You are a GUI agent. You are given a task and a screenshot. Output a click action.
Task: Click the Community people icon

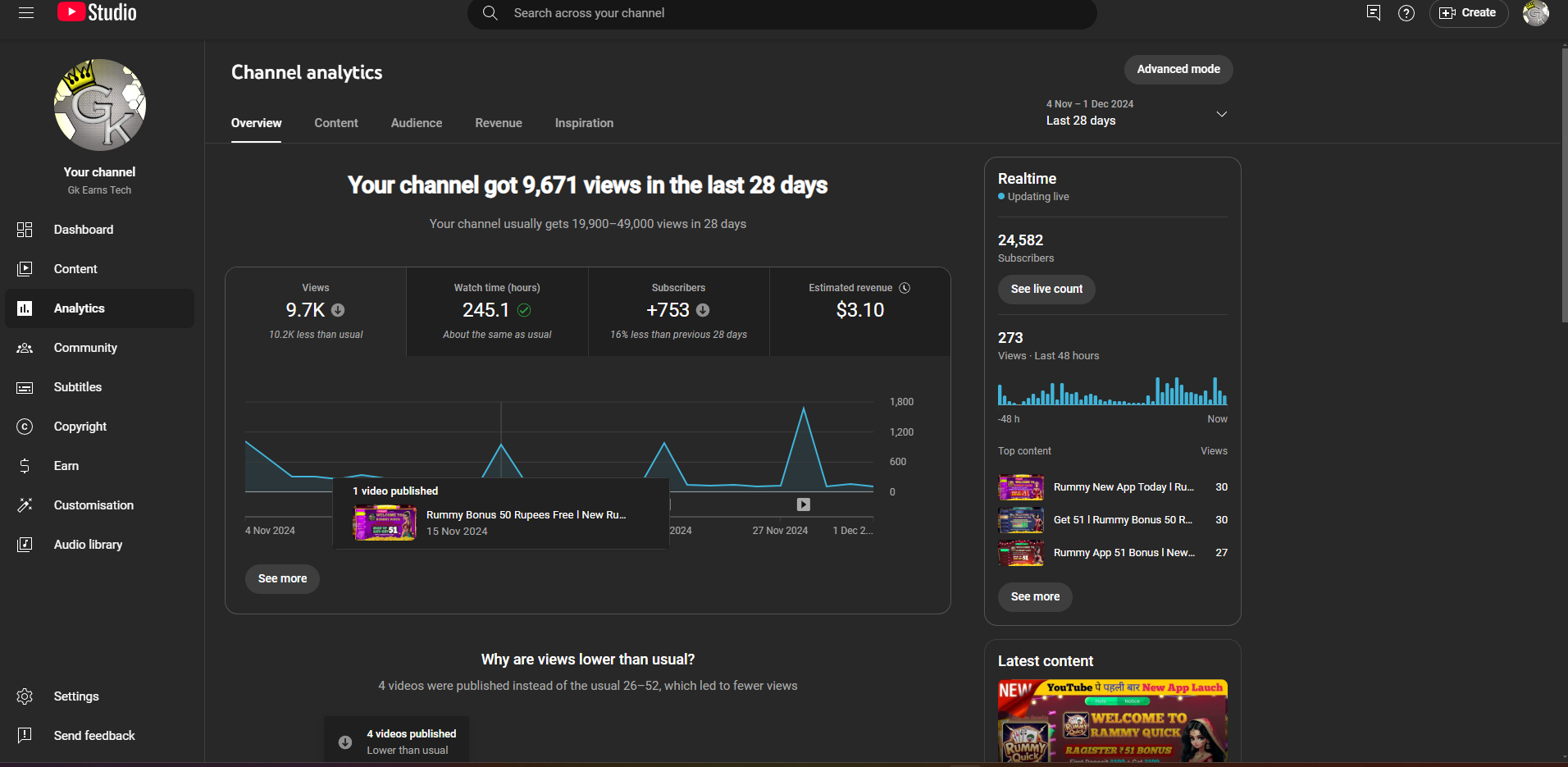pyautogui.click(x=25, y=348)
